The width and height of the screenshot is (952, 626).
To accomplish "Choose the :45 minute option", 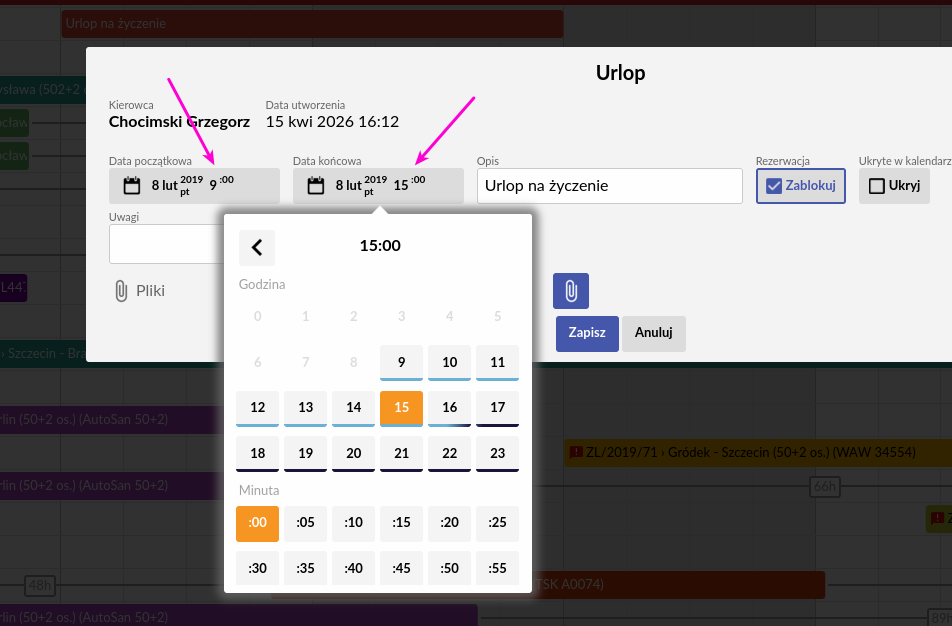I will [x=402, y=568].
